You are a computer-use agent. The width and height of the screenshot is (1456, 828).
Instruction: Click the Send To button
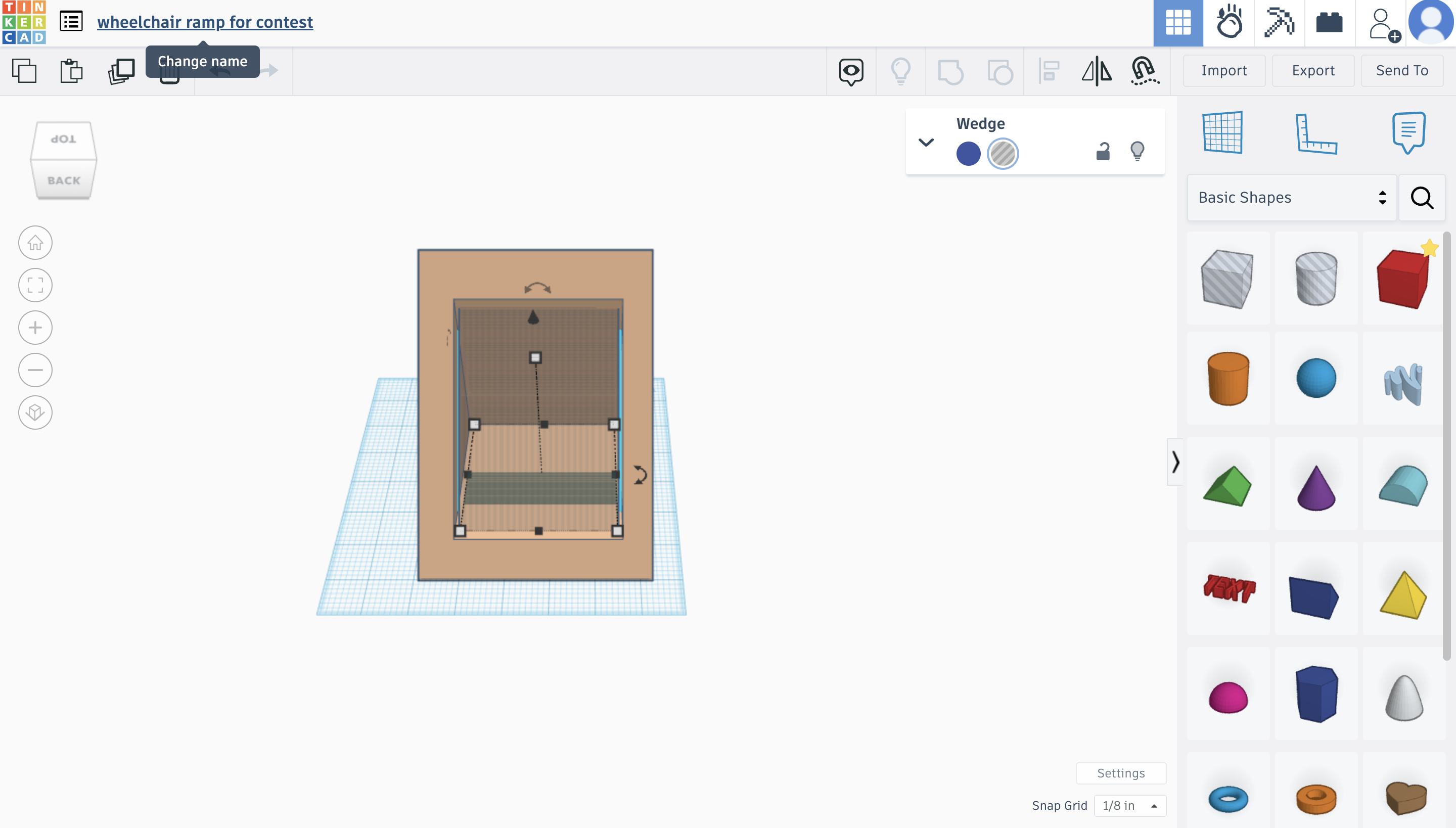click(1402, 70)
